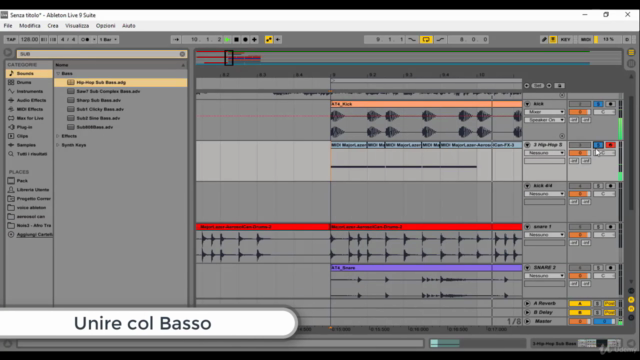
Task: Collapse the Bass folder in browser
Action: pos(58,73)
